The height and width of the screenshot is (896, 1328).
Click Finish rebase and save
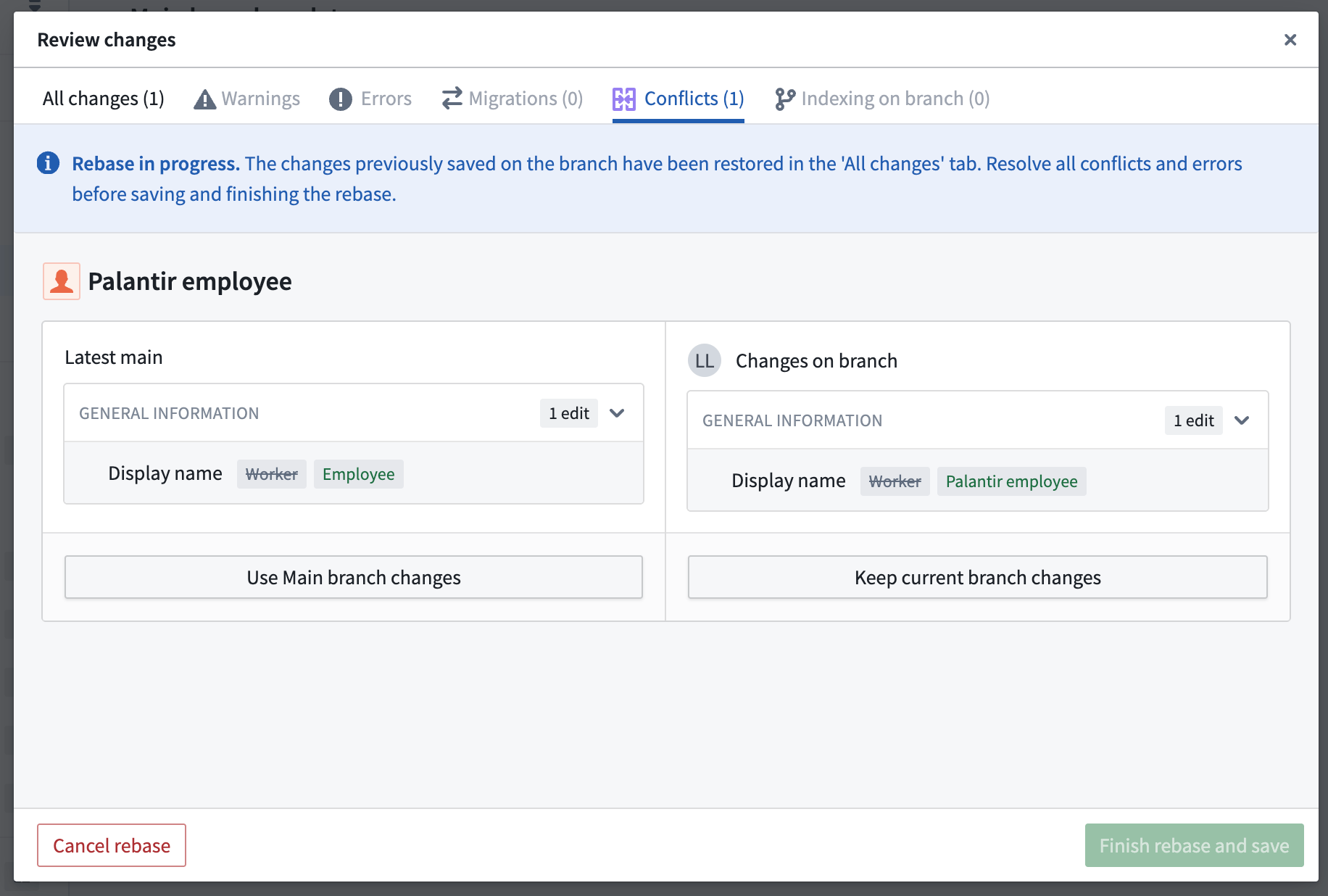(x=1193, y=845)
